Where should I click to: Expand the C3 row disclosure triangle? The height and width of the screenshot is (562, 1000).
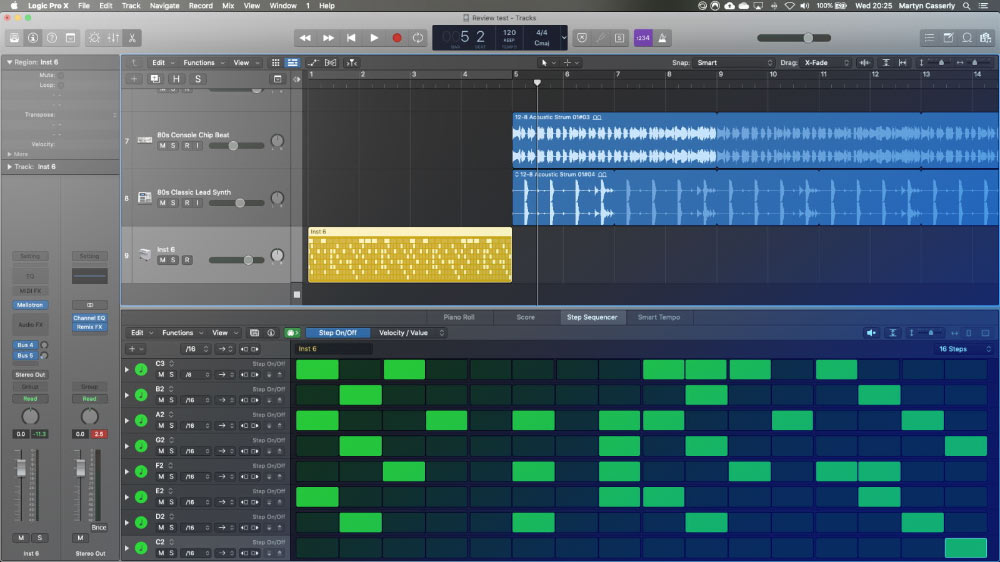pos(127,369)
